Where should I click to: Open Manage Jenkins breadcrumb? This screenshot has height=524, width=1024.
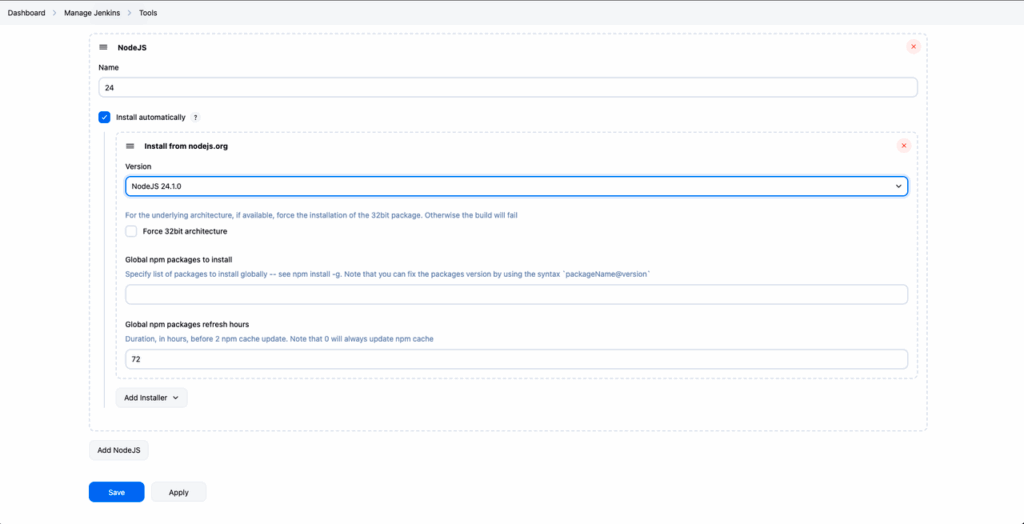91,13
